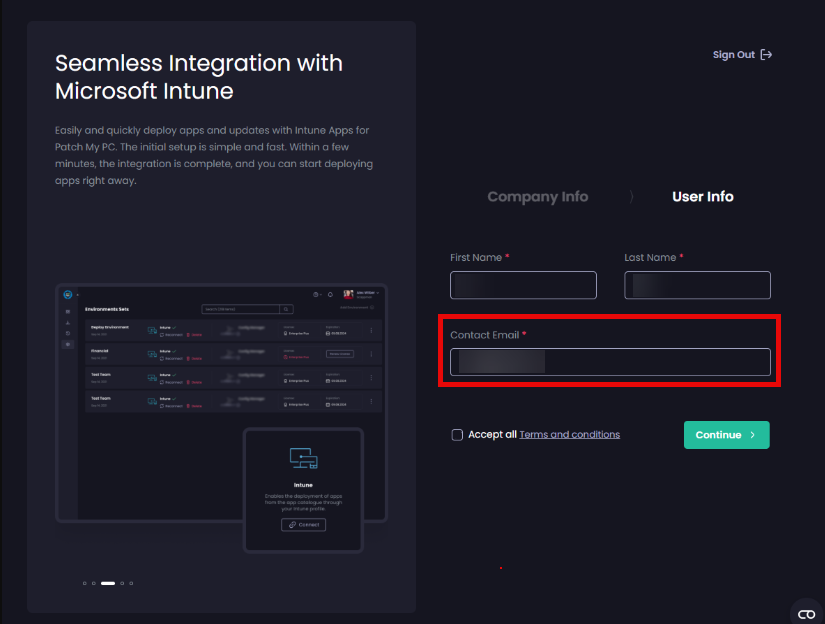
Task: Open three-dot menu for Deploy Environment row
Action: point(371,331)
